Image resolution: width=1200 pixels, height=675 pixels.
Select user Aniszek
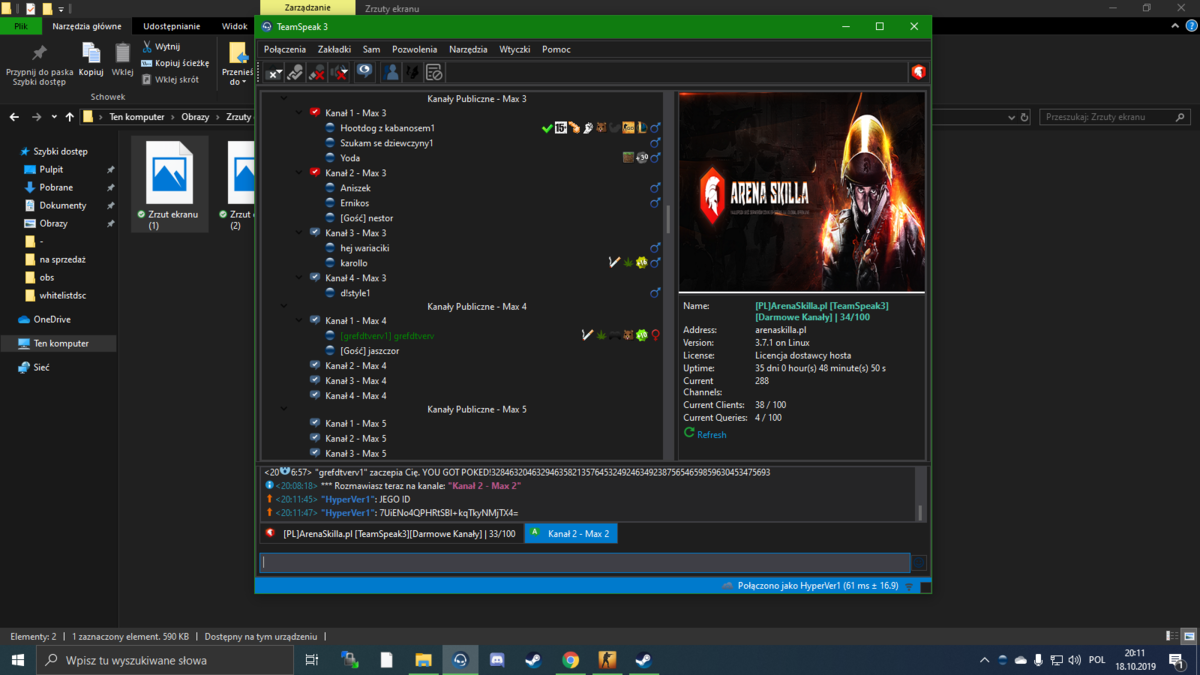(355, 188)
